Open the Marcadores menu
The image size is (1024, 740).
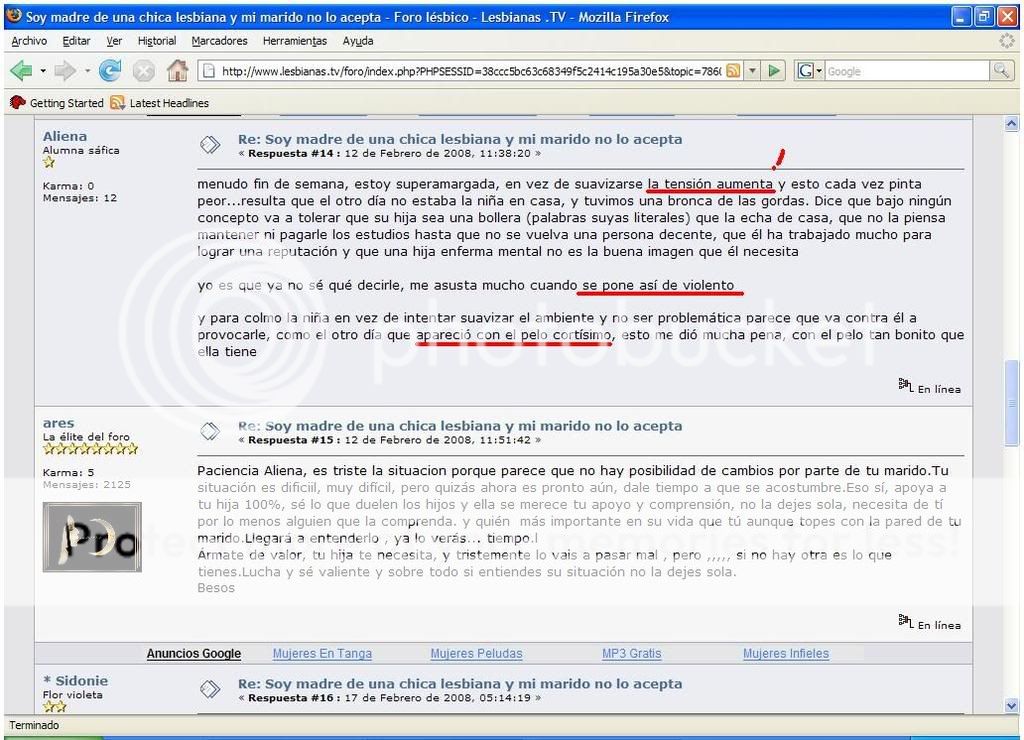point(219,41)
